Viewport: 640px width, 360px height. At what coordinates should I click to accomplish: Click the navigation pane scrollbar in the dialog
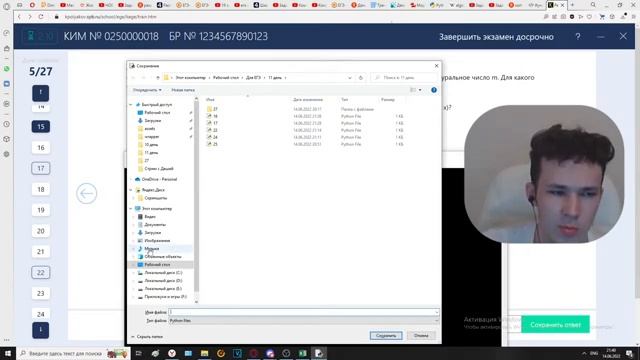click(196, 196)
